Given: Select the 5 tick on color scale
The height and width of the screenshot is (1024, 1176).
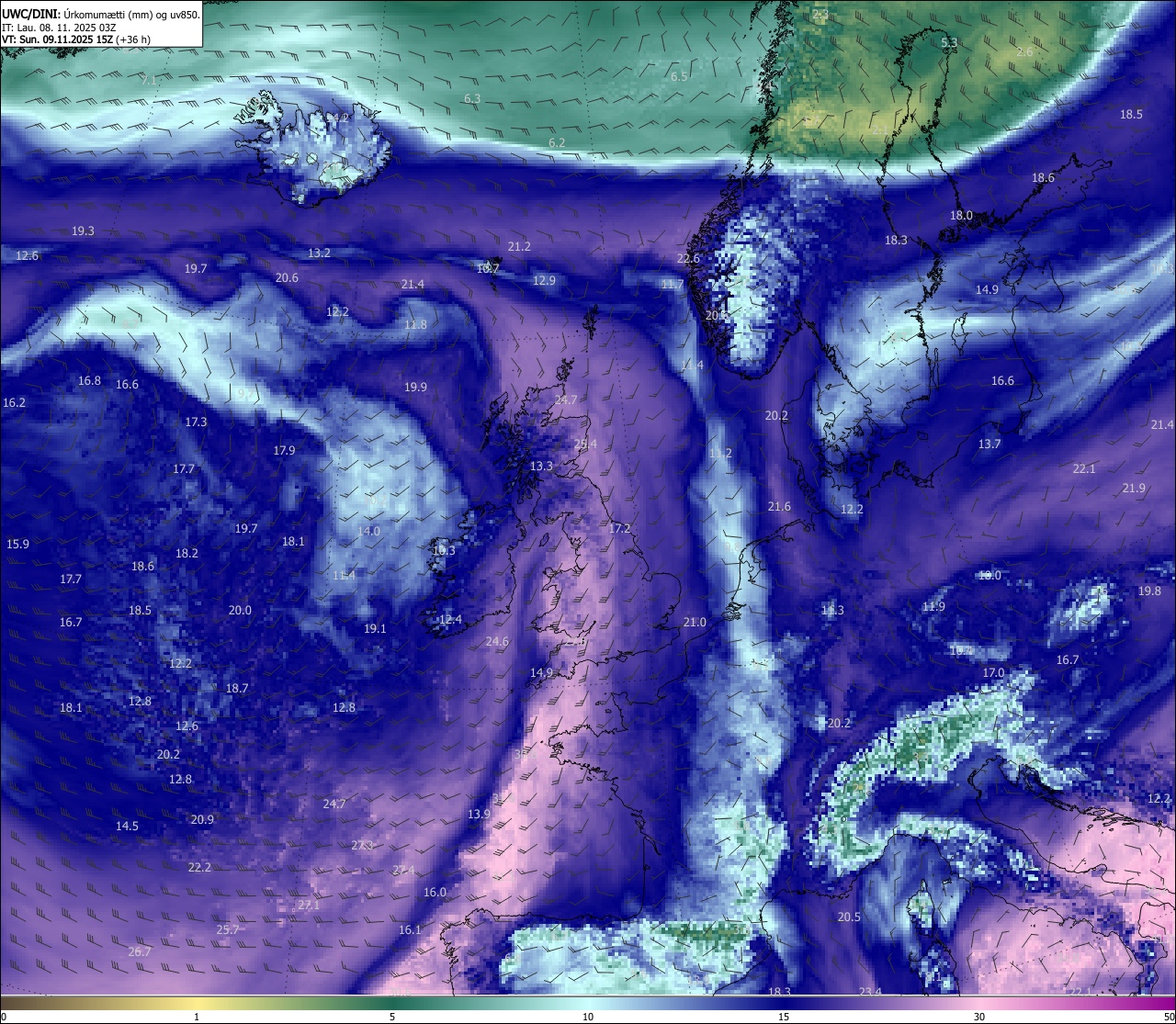Looking at the screenshot, I should 392,1017.
